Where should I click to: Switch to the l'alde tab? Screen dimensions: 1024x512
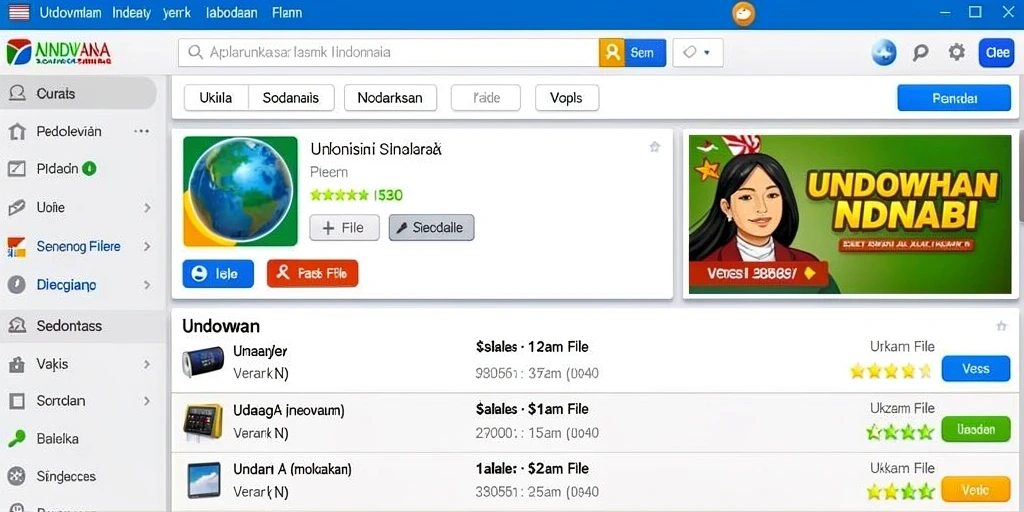[486, 98]
